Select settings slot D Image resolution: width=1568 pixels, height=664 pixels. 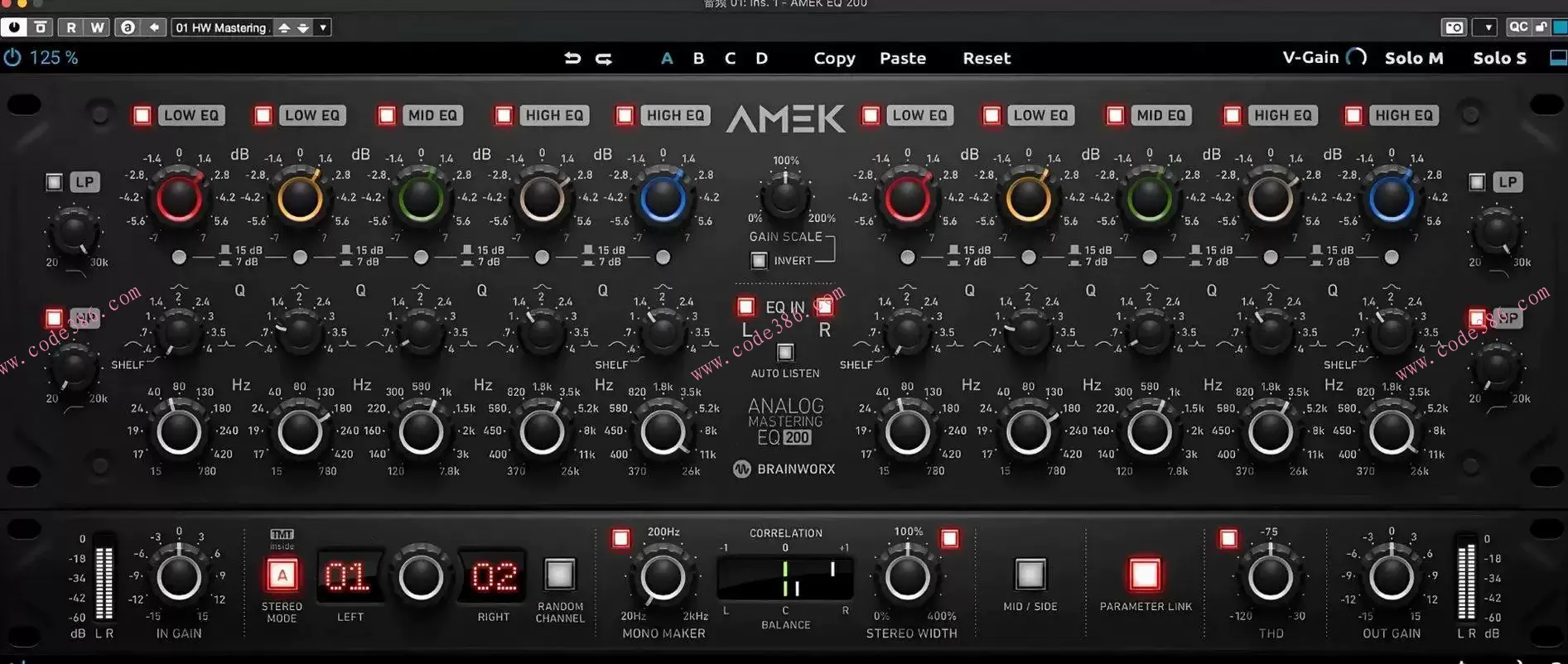pos(761,58)
